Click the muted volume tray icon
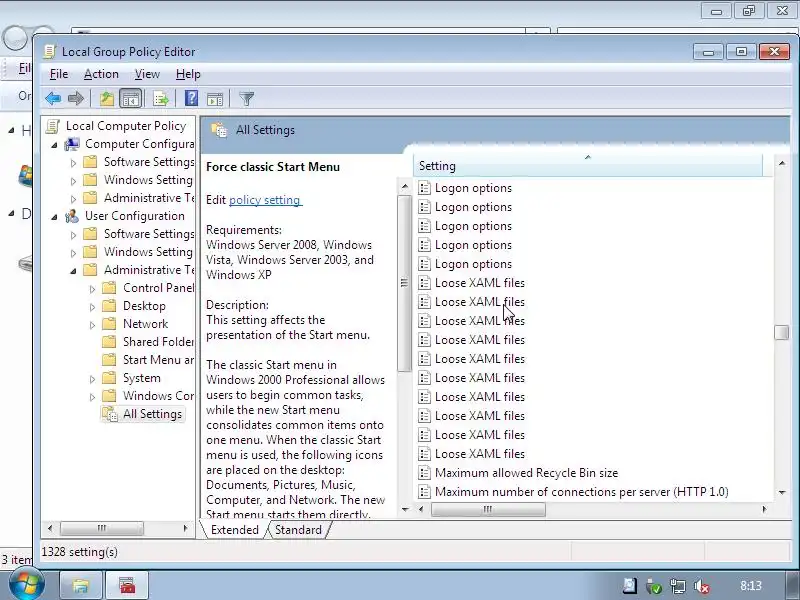800x600 pixels. click(x=702, y=586)
